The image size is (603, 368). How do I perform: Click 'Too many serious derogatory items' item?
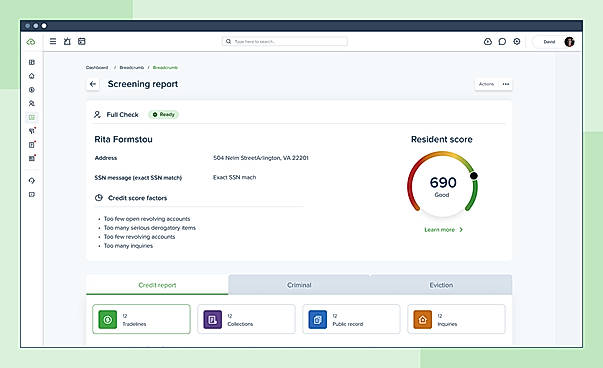[x=150, y=228]
